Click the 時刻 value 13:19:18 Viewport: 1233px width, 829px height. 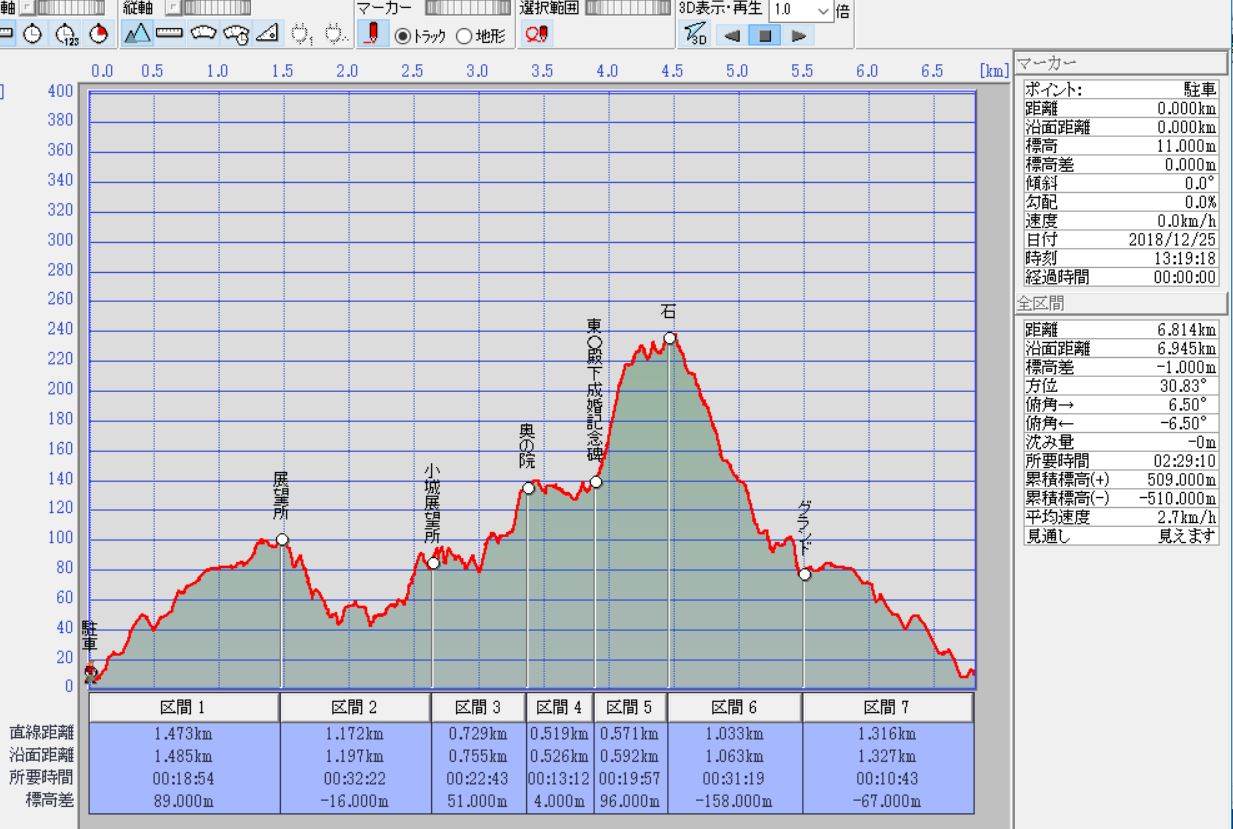[1184, 257]
